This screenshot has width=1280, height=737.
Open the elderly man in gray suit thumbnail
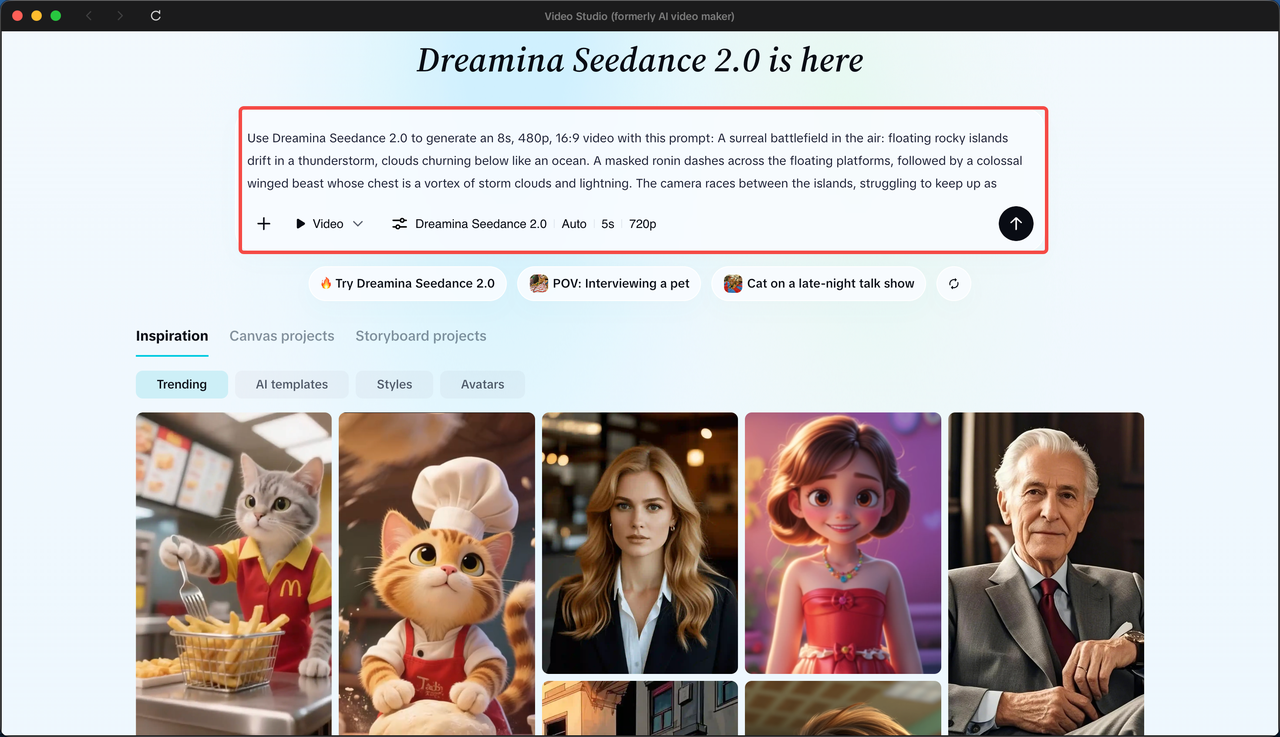[1046, 574]
